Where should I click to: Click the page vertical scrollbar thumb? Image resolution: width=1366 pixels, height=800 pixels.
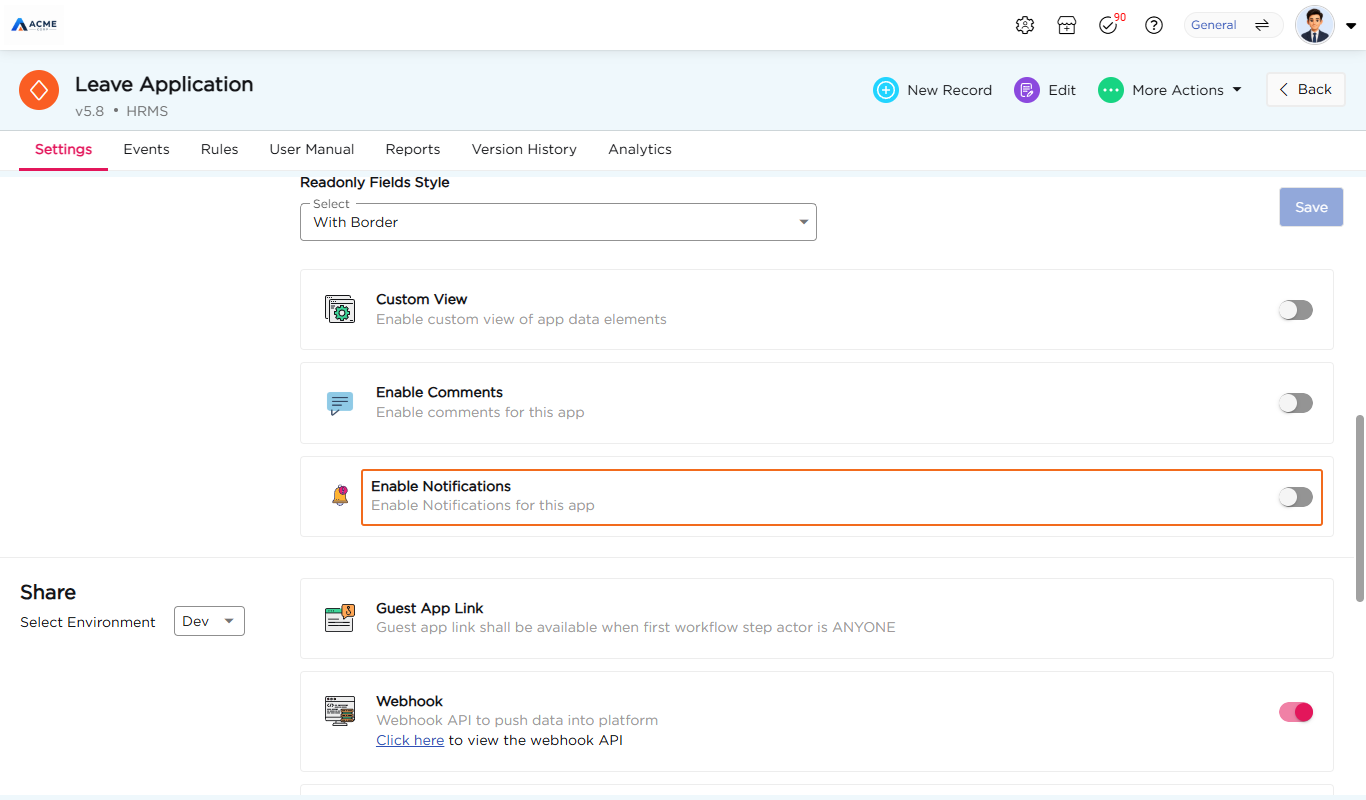tap(1359, 508)
